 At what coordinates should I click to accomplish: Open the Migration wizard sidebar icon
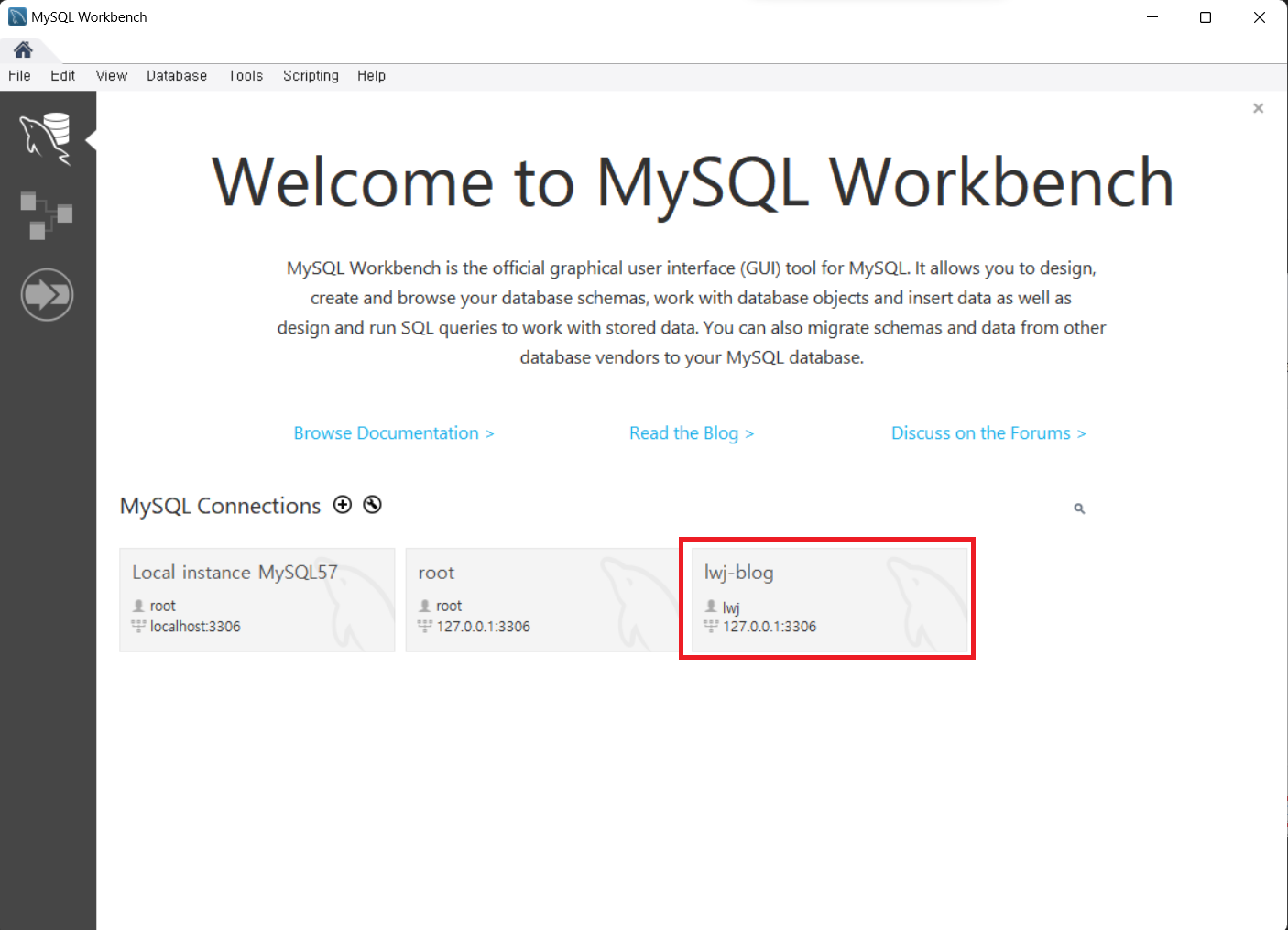click(47, 295)
